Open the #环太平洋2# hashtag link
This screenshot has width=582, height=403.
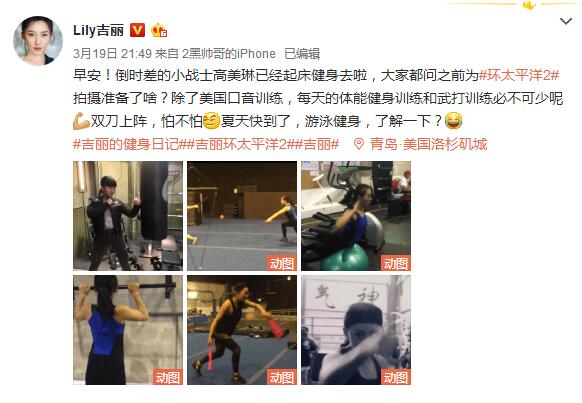(519, 75)
